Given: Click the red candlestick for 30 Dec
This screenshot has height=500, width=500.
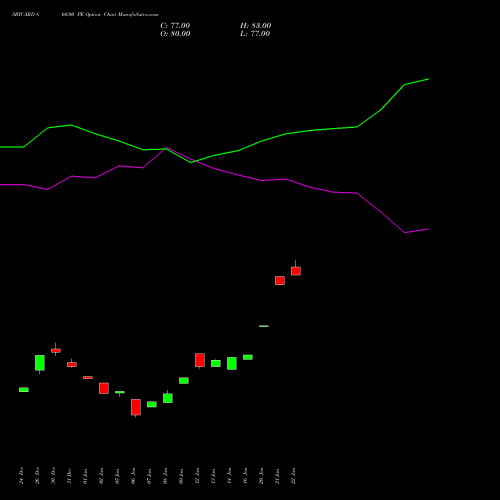Looking at the screenshot, I should [x=56, y=350].
